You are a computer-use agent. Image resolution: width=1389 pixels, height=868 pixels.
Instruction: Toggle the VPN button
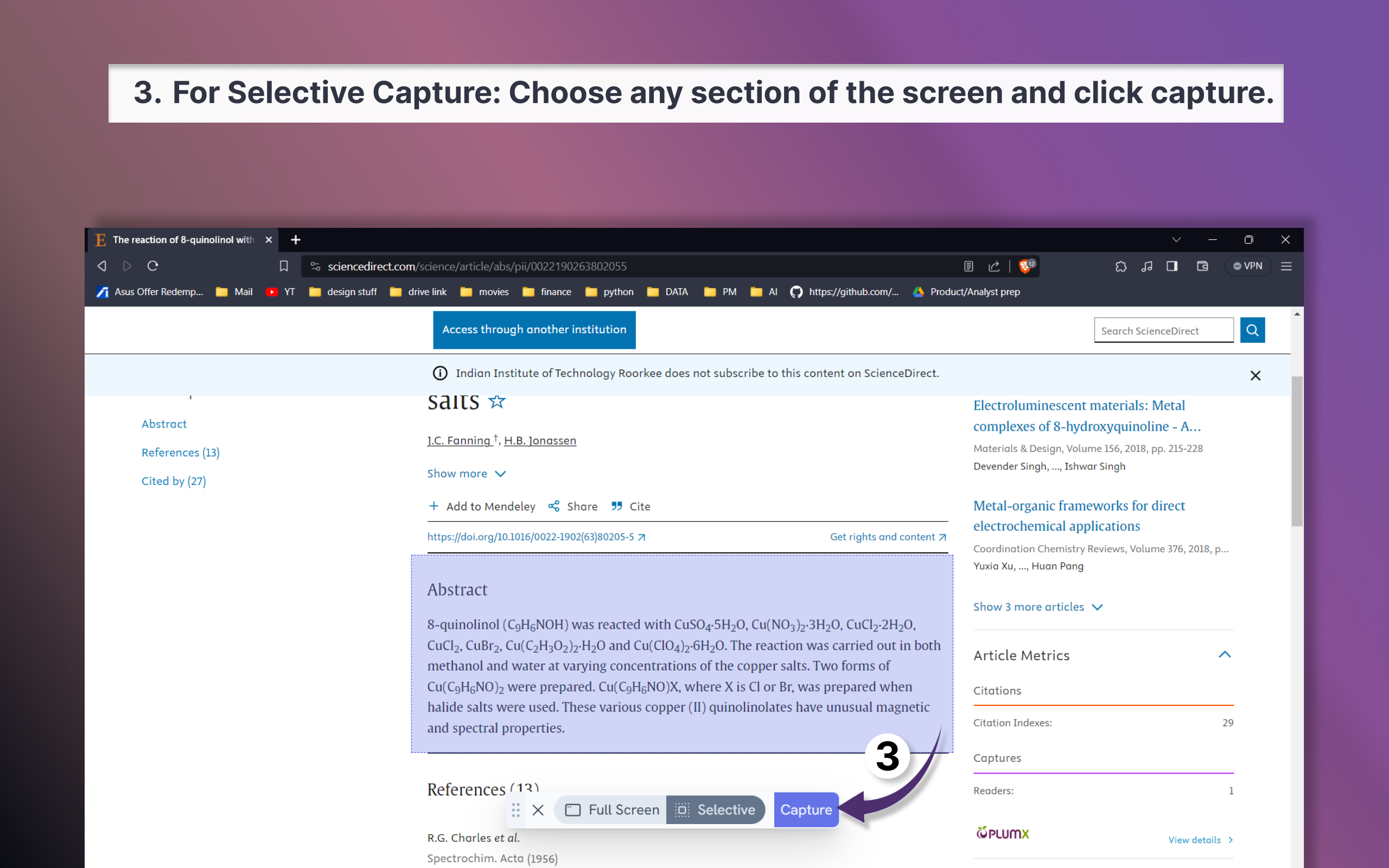pyautogui.click(x=1248, y=266)
